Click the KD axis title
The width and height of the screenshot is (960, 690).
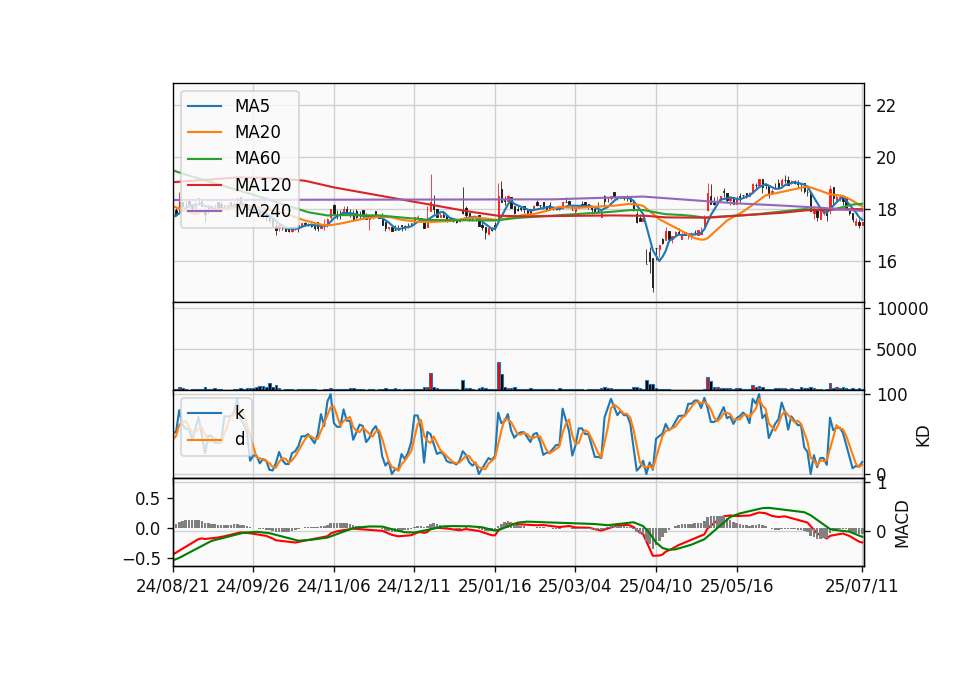pos(923,437)
